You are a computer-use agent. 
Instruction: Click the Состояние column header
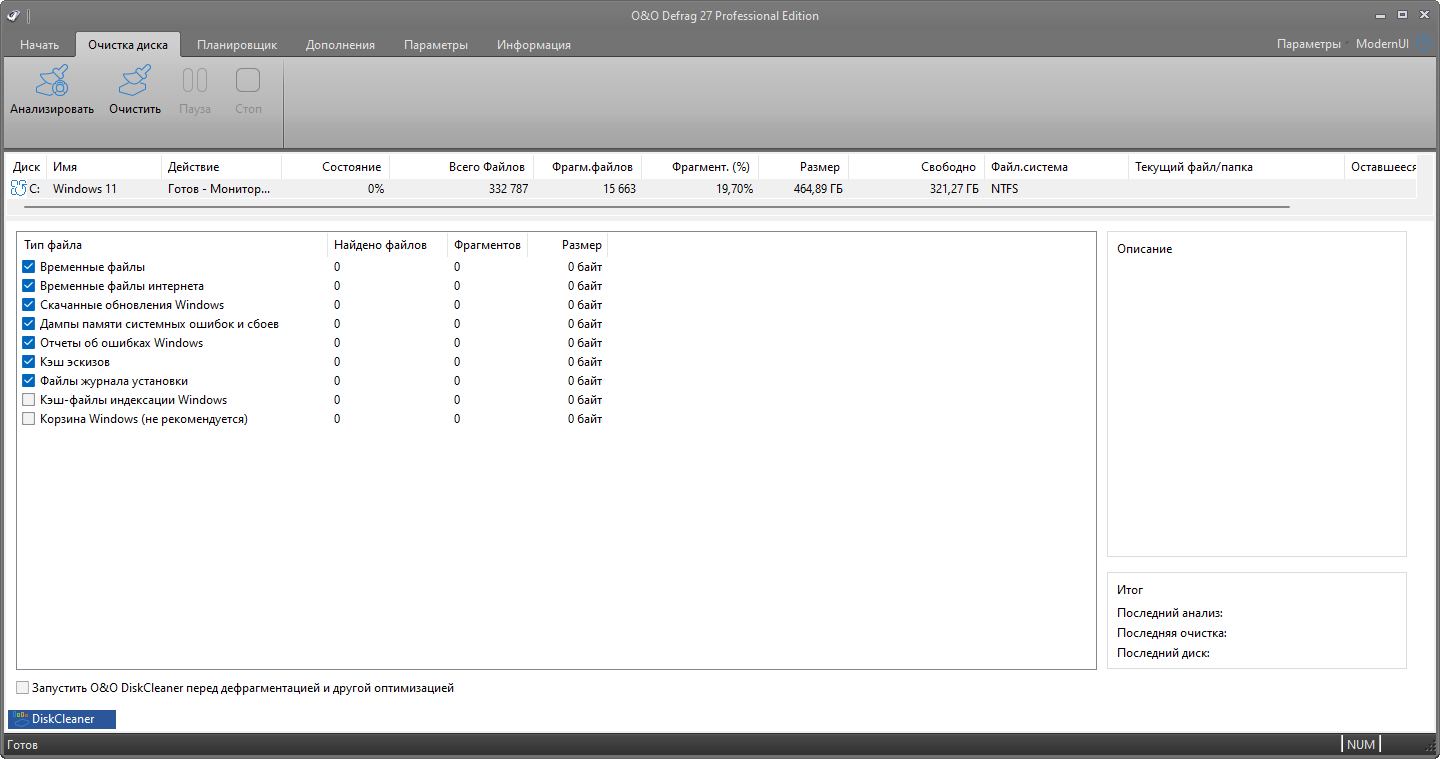(336, 167)
